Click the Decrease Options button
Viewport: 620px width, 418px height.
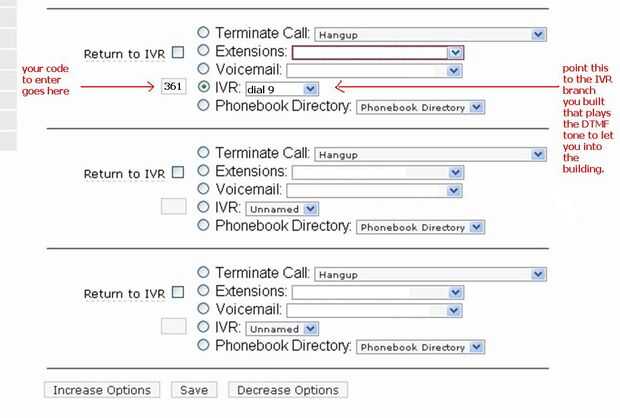click(288, 390)
